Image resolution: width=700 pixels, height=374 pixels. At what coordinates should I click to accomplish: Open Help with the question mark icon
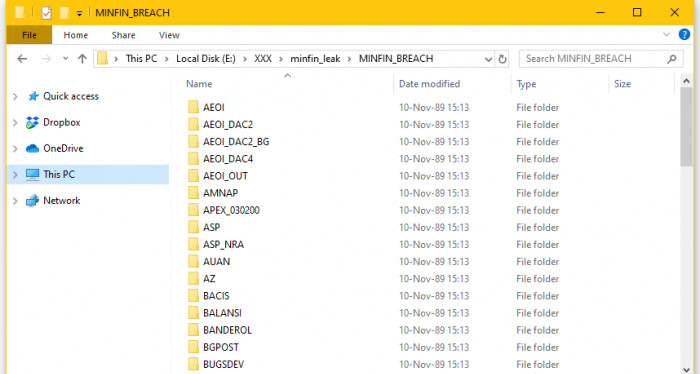pos(684,34)
